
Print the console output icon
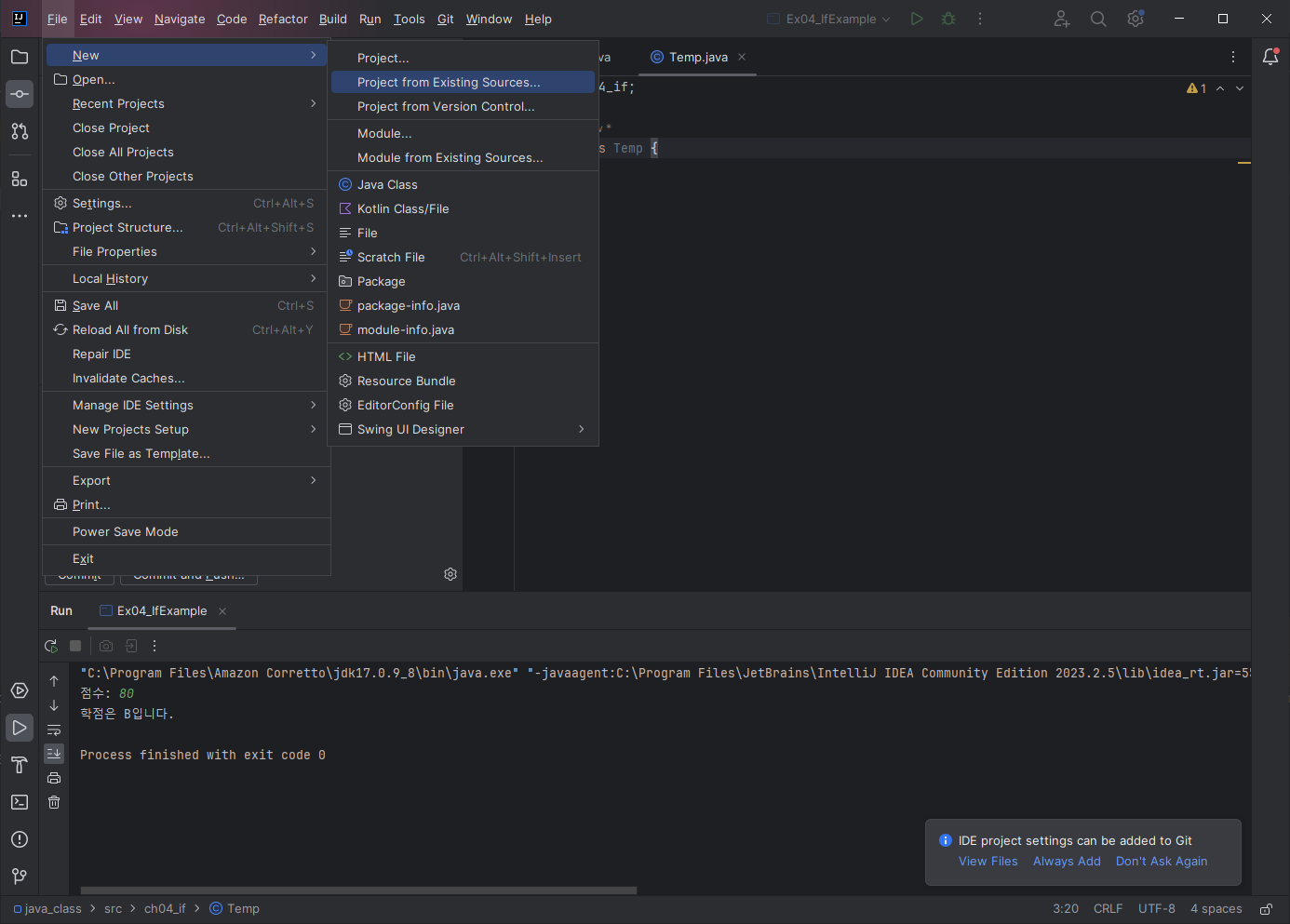pos(54,778)
